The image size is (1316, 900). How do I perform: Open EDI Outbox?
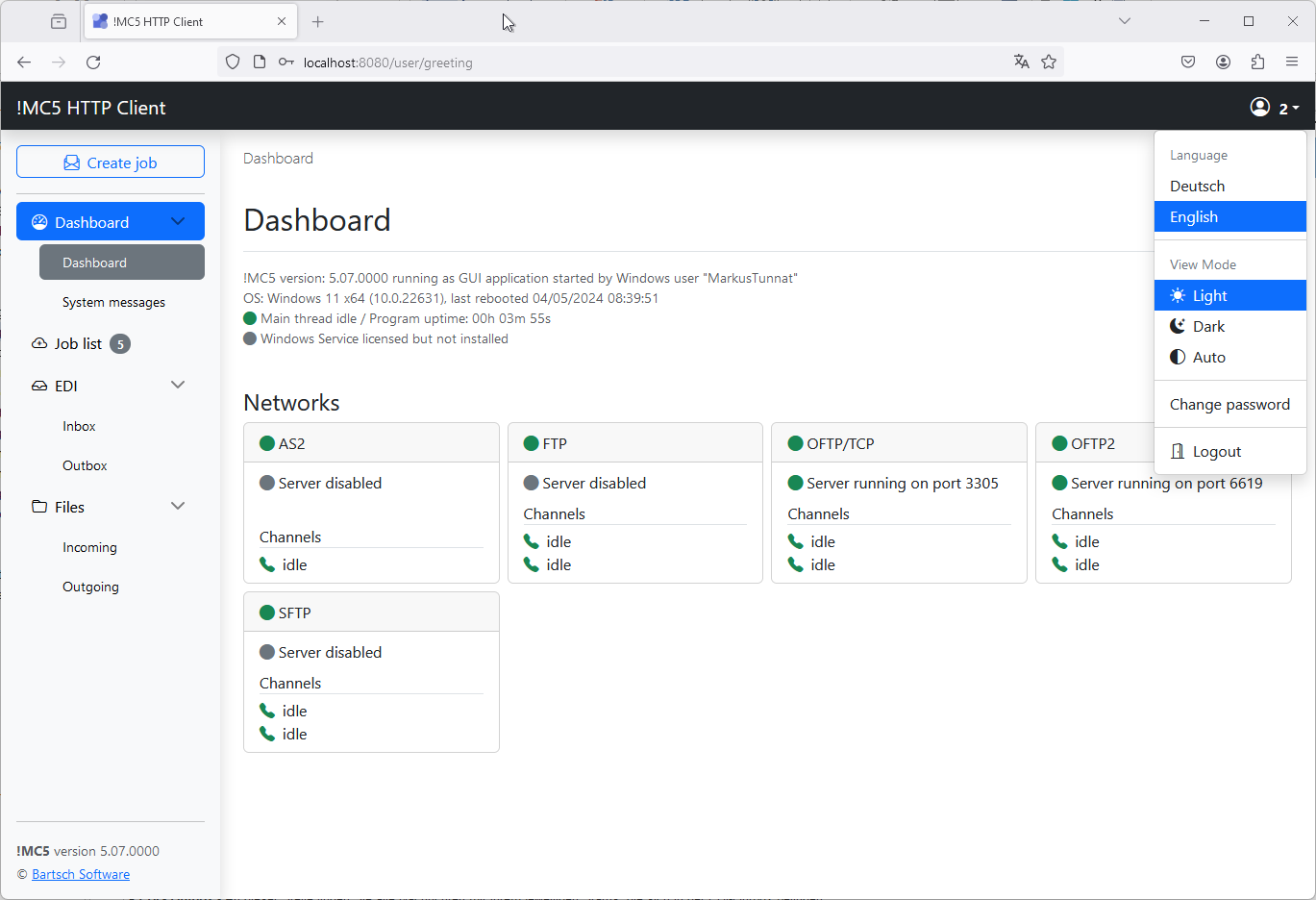(85, 465)
